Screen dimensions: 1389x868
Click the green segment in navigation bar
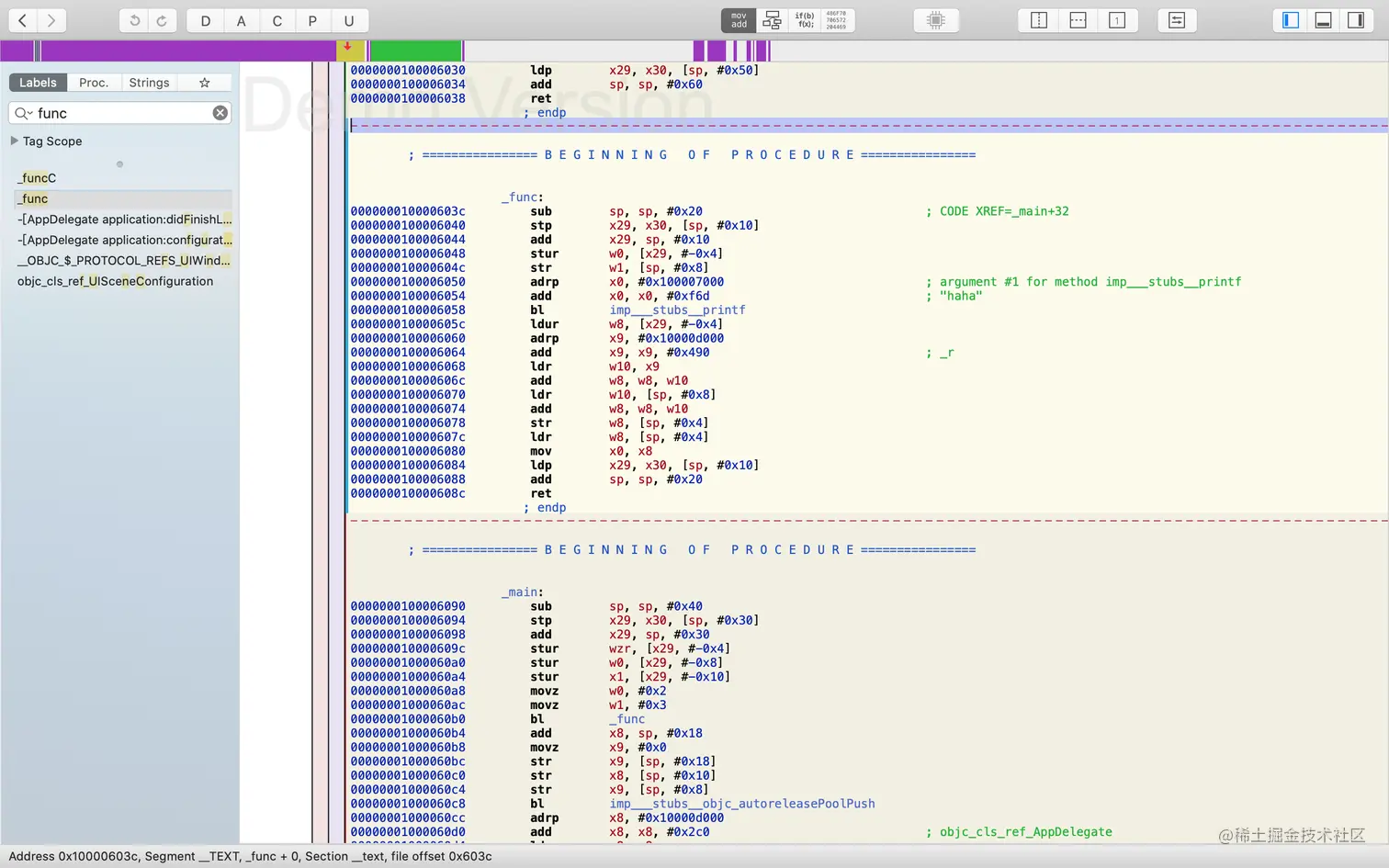click(x=415, y=51)
